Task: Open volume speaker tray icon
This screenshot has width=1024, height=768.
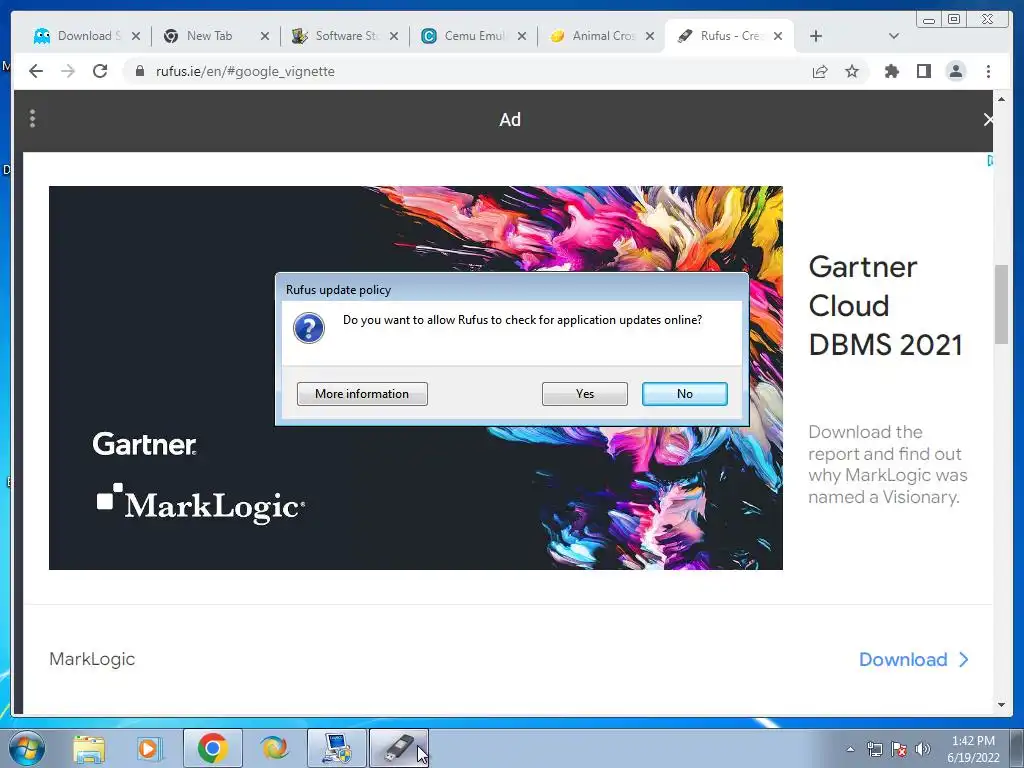Action: 923,749
